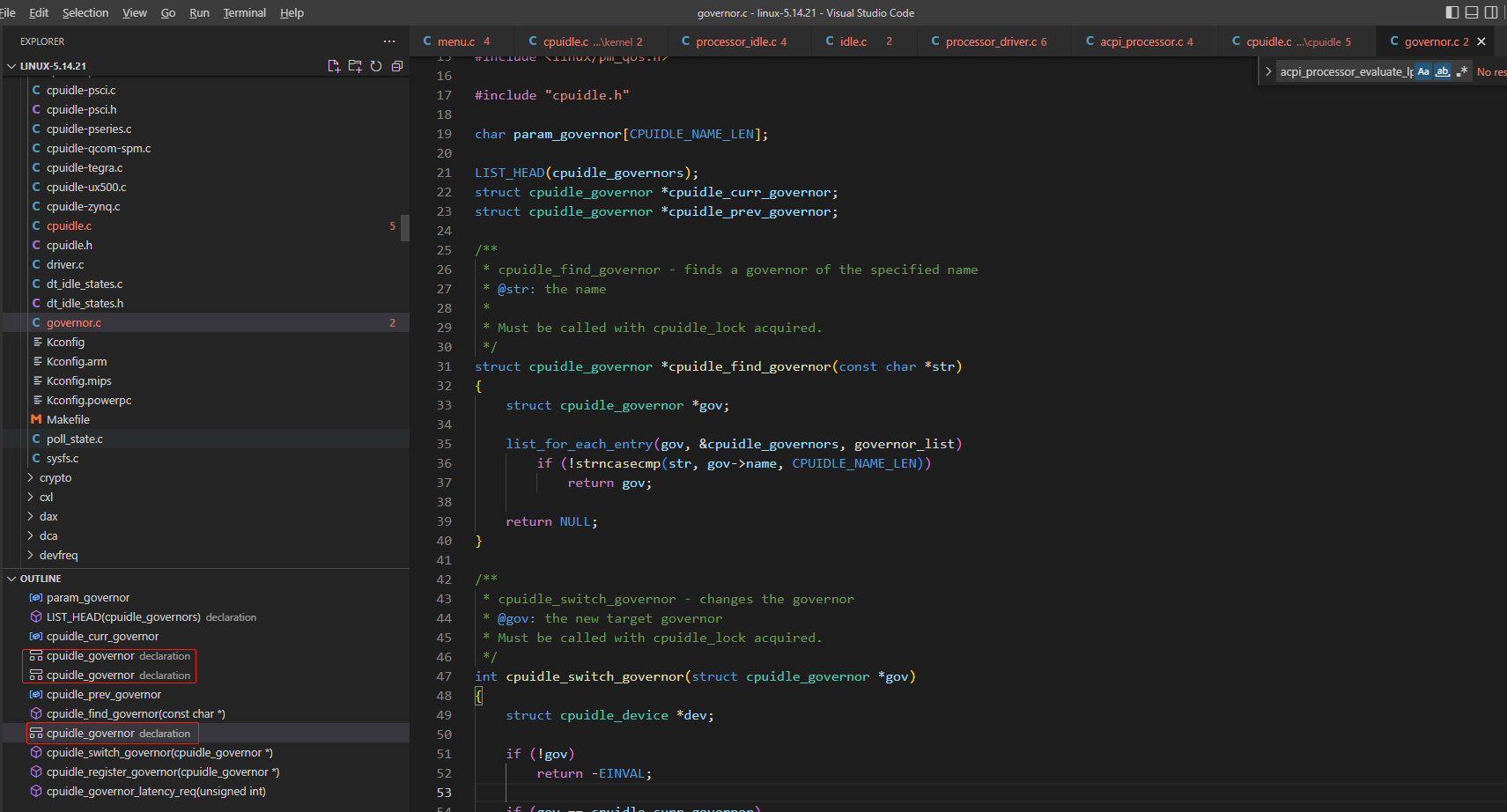The height and width of the screenshot is (812, 1507).
Task: Open the Kconfig.arm file
Action: click(79, 361)
